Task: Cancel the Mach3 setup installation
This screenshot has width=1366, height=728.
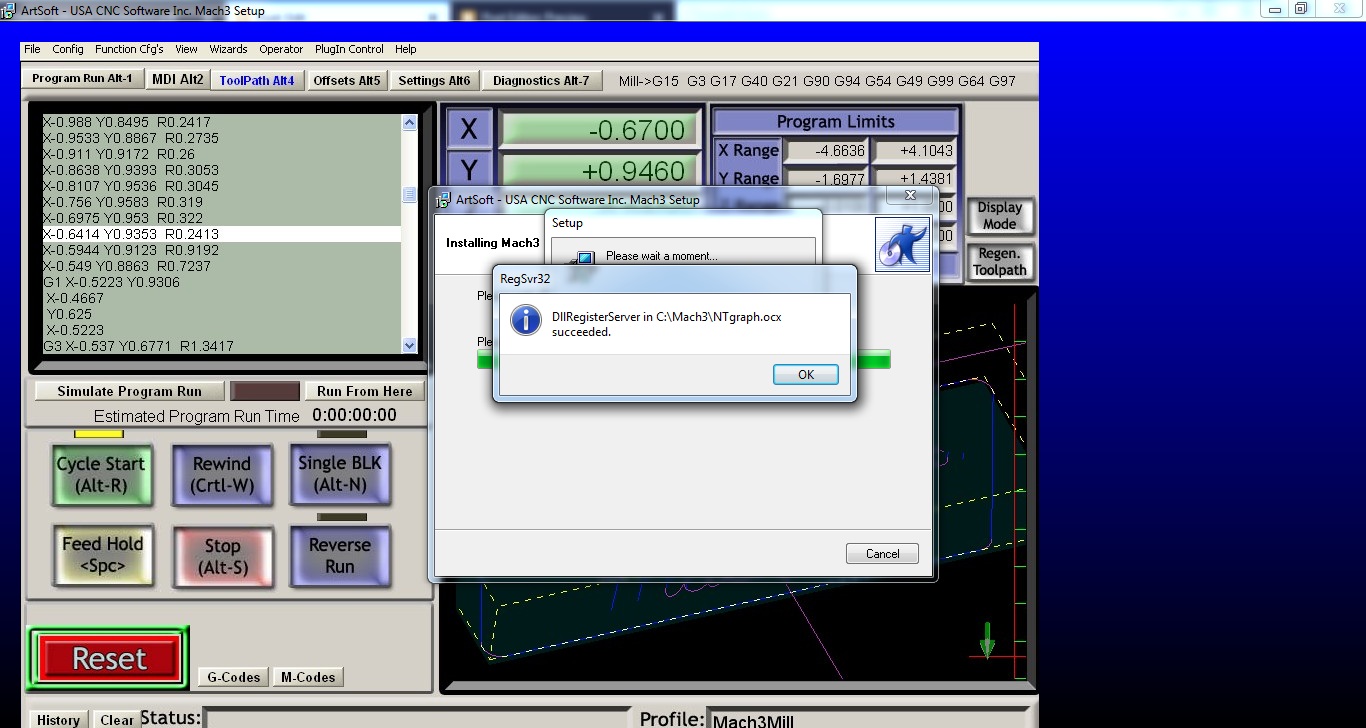Action: [881, 553]
